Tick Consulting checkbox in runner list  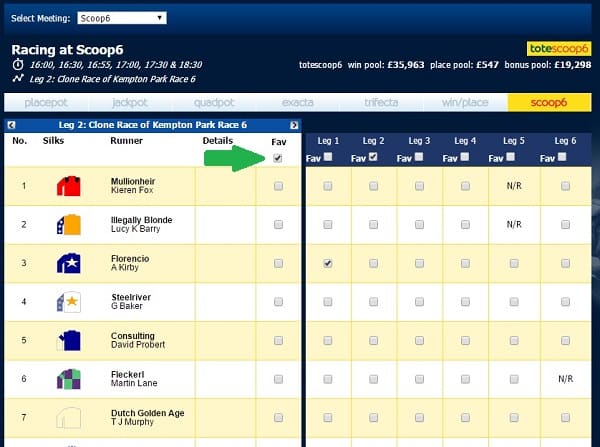click(279, 341)
